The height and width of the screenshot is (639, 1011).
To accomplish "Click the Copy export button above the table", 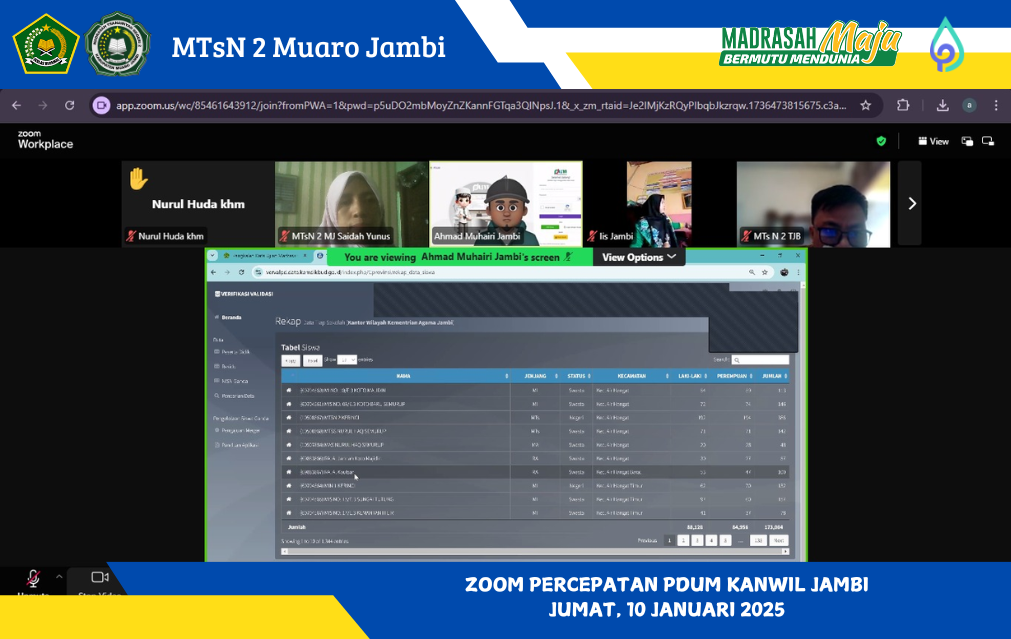I will (289, 359).
